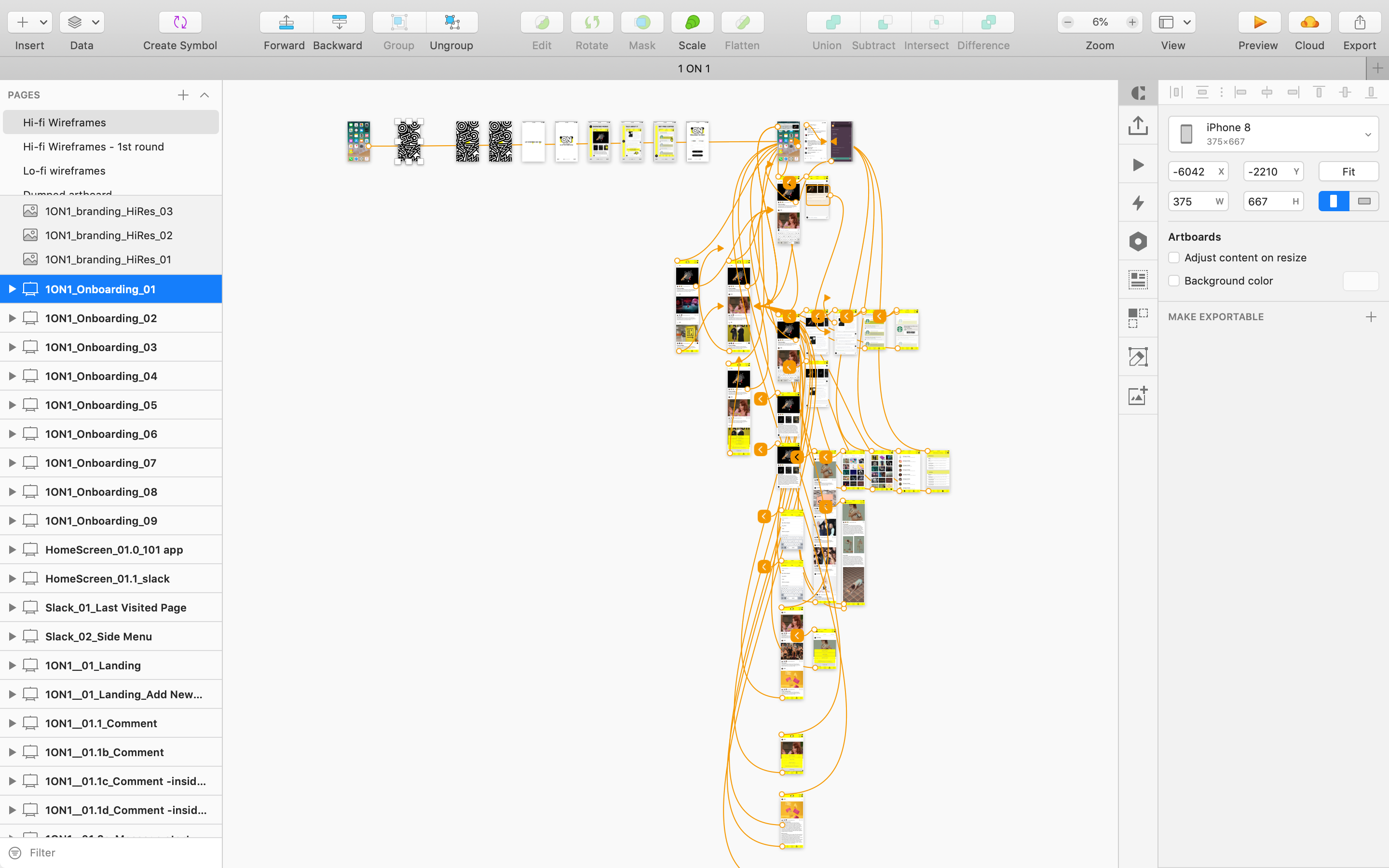Select Hi-fi Wireframes - 1st round page
Screen dimensions: 1389x868
pos(94,147)
